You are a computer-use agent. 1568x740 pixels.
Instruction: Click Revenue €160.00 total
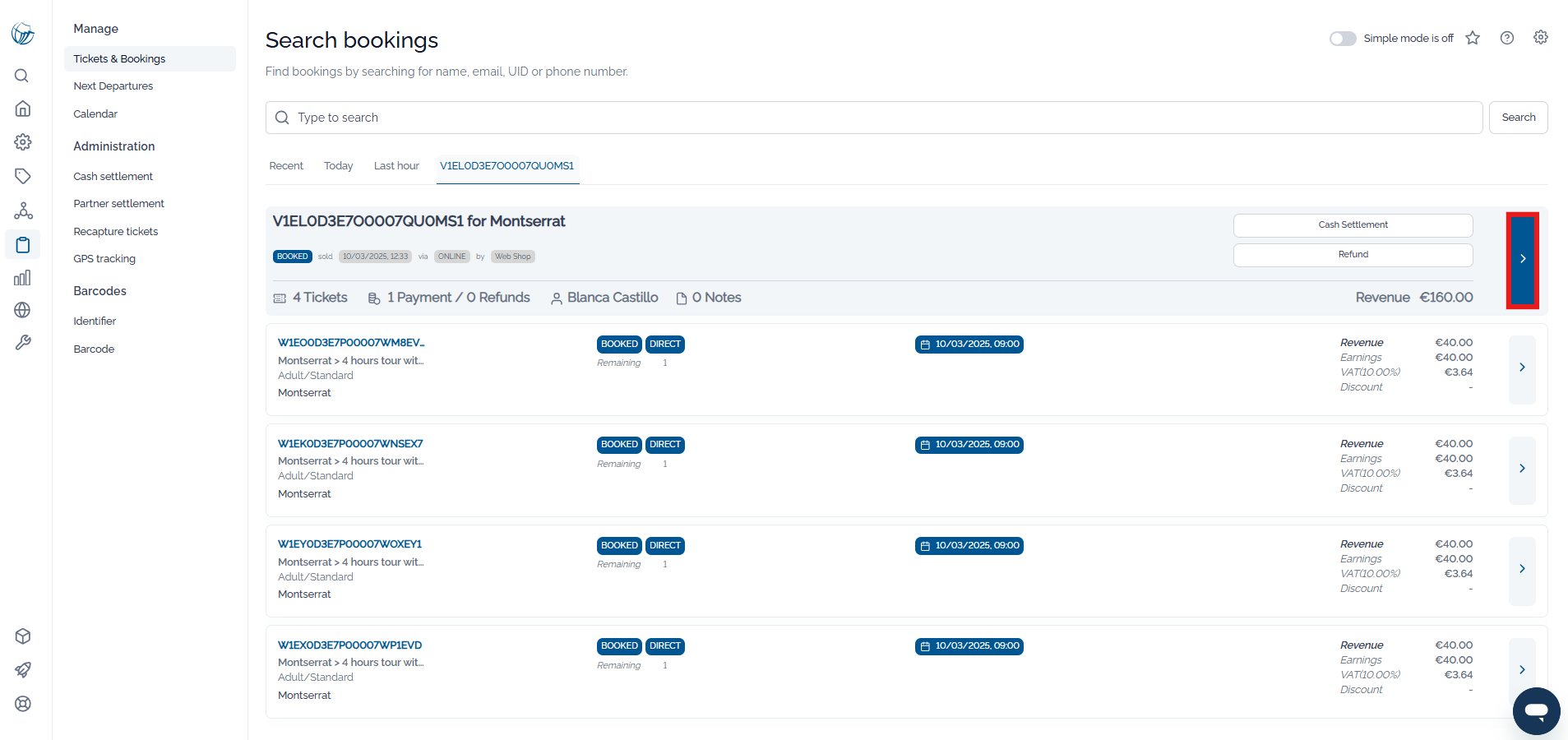(1414, 298)
